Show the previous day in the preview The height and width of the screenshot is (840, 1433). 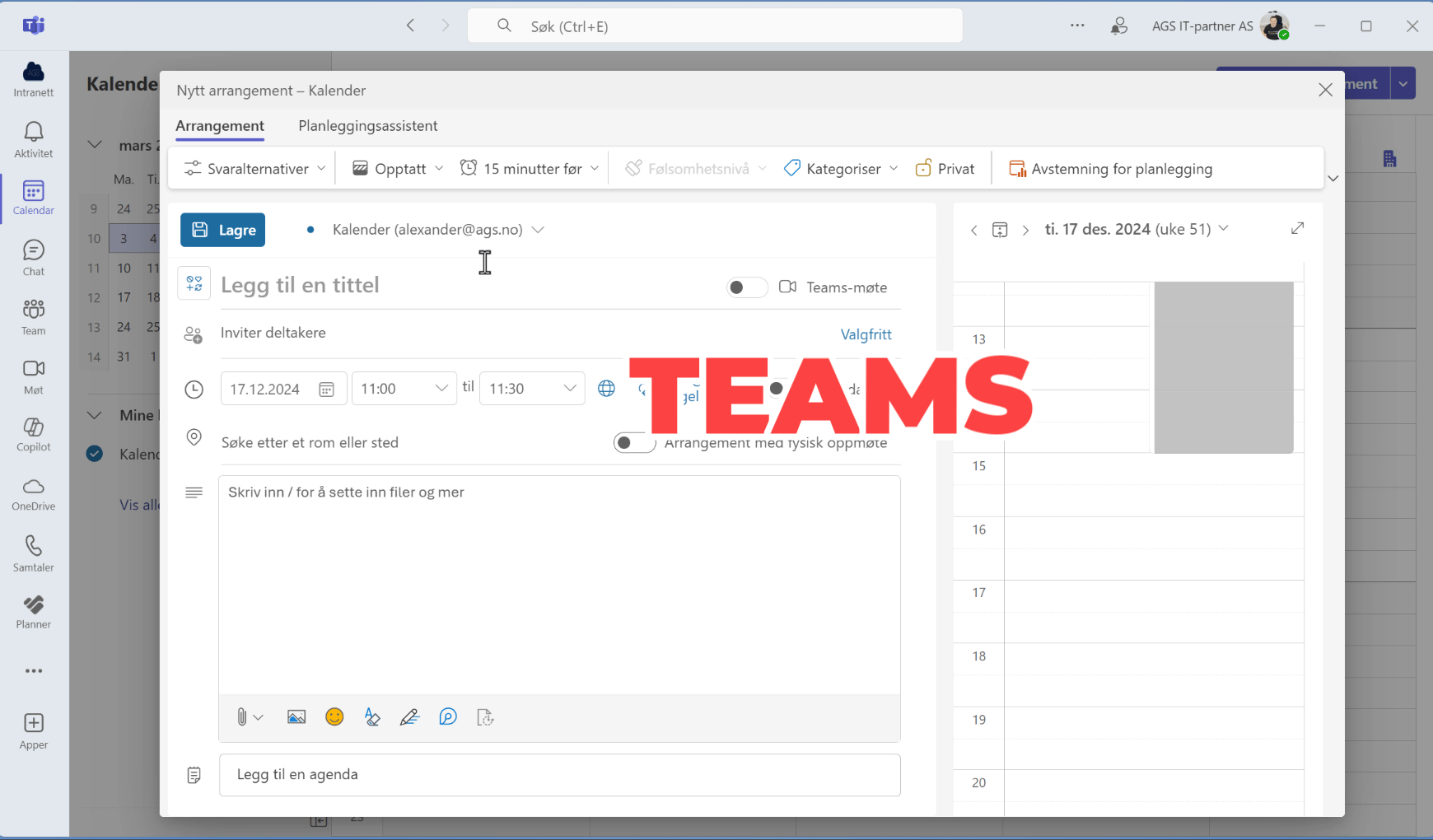click(x=974, y=231)
